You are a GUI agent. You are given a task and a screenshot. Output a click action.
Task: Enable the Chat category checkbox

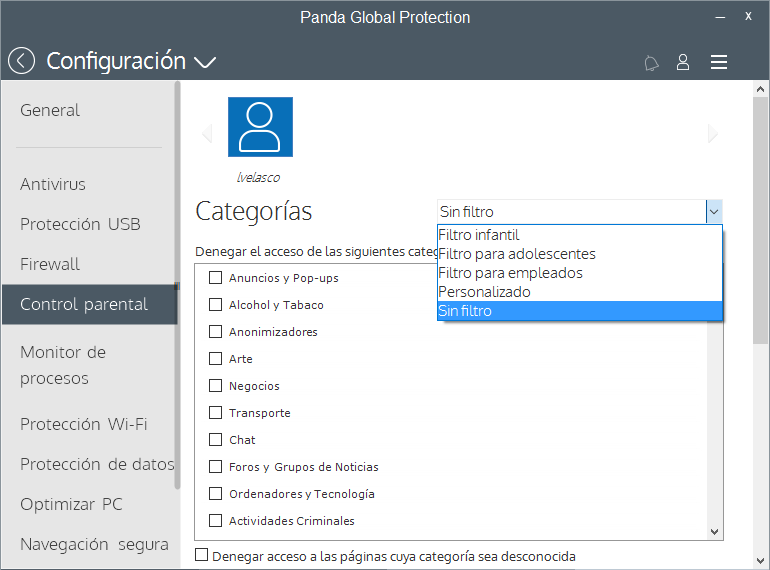click(216, 440)
